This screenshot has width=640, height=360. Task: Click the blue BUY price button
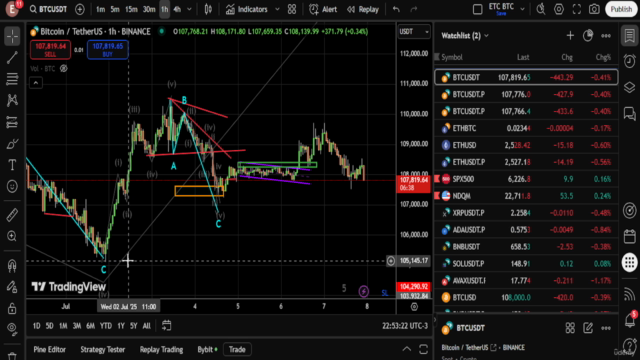coord(108,49)
